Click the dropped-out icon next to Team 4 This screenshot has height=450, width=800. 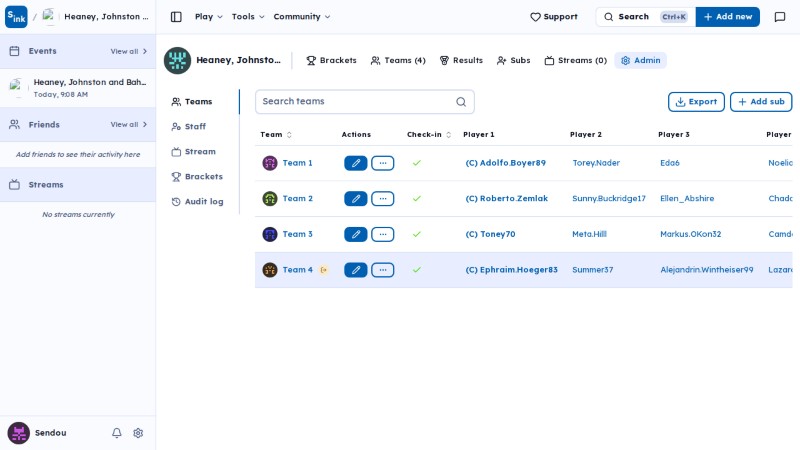click(323, 270)
